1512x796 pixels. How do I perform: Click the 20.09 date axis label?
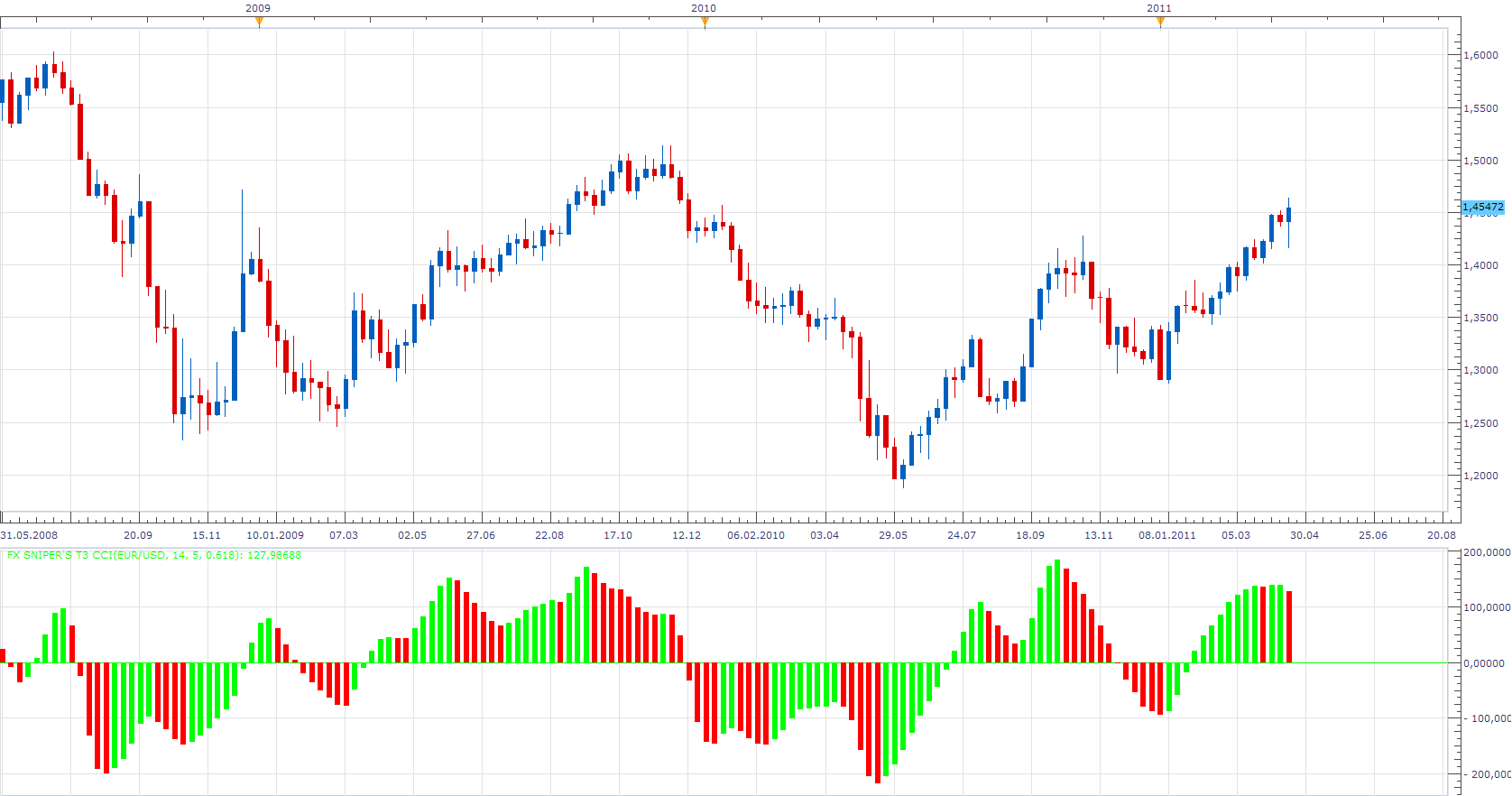[x=138, y=535]
